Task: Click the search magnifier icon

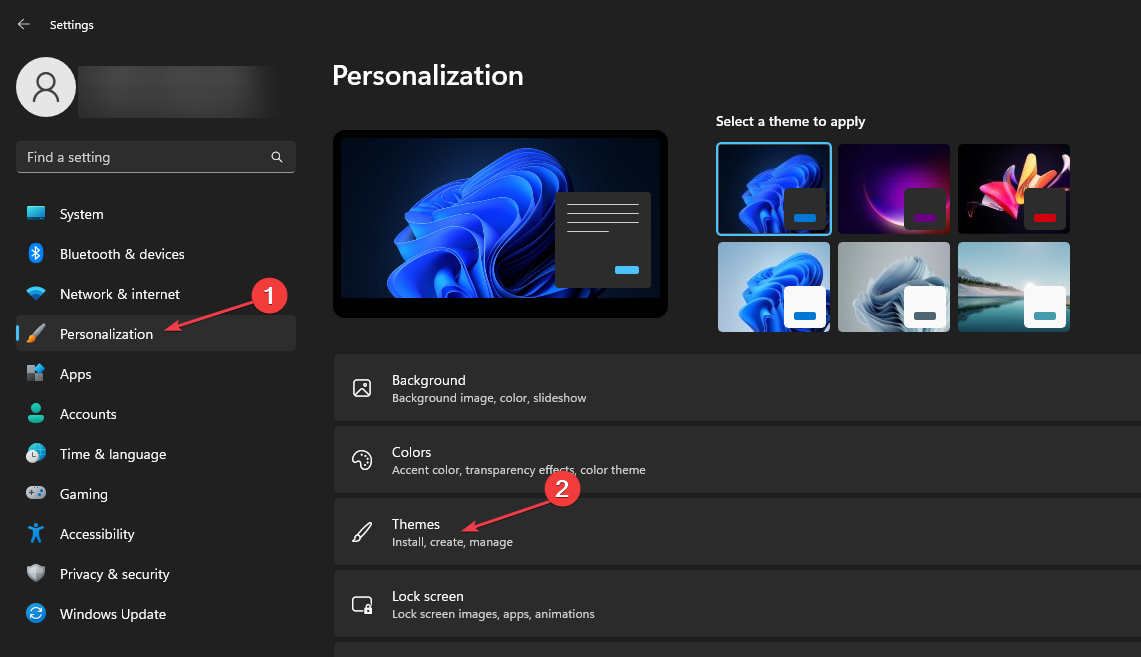Action: [x=277, y=157]
